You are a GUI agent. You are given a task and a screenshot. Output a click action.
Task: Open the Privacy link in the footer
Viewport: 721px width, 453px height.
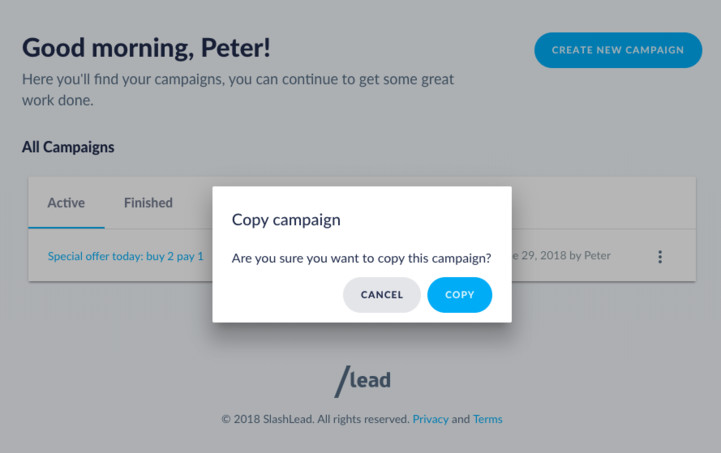click(x=430, y=419)
